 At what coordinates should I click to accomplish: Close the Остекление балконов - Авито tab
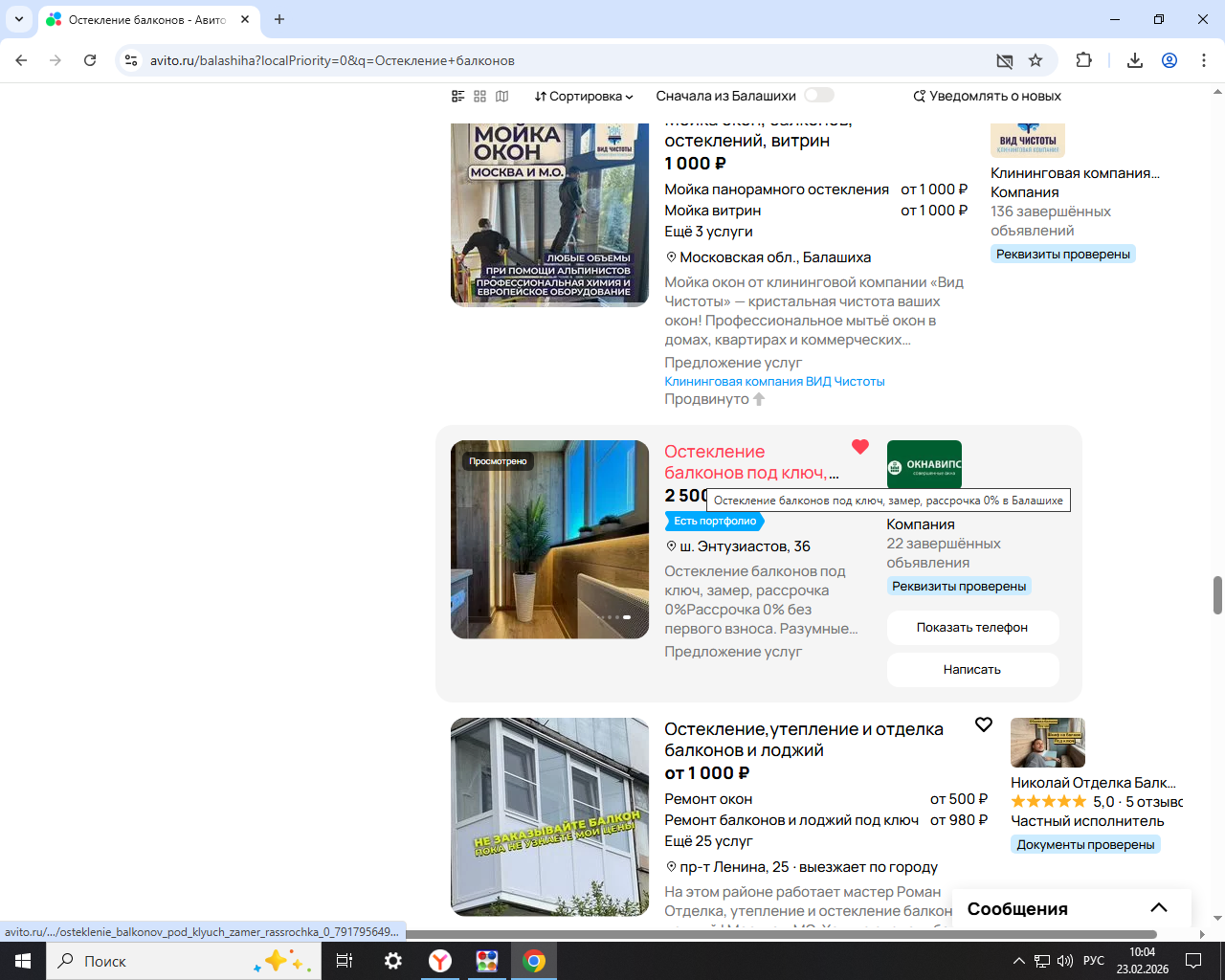point(245,19)
